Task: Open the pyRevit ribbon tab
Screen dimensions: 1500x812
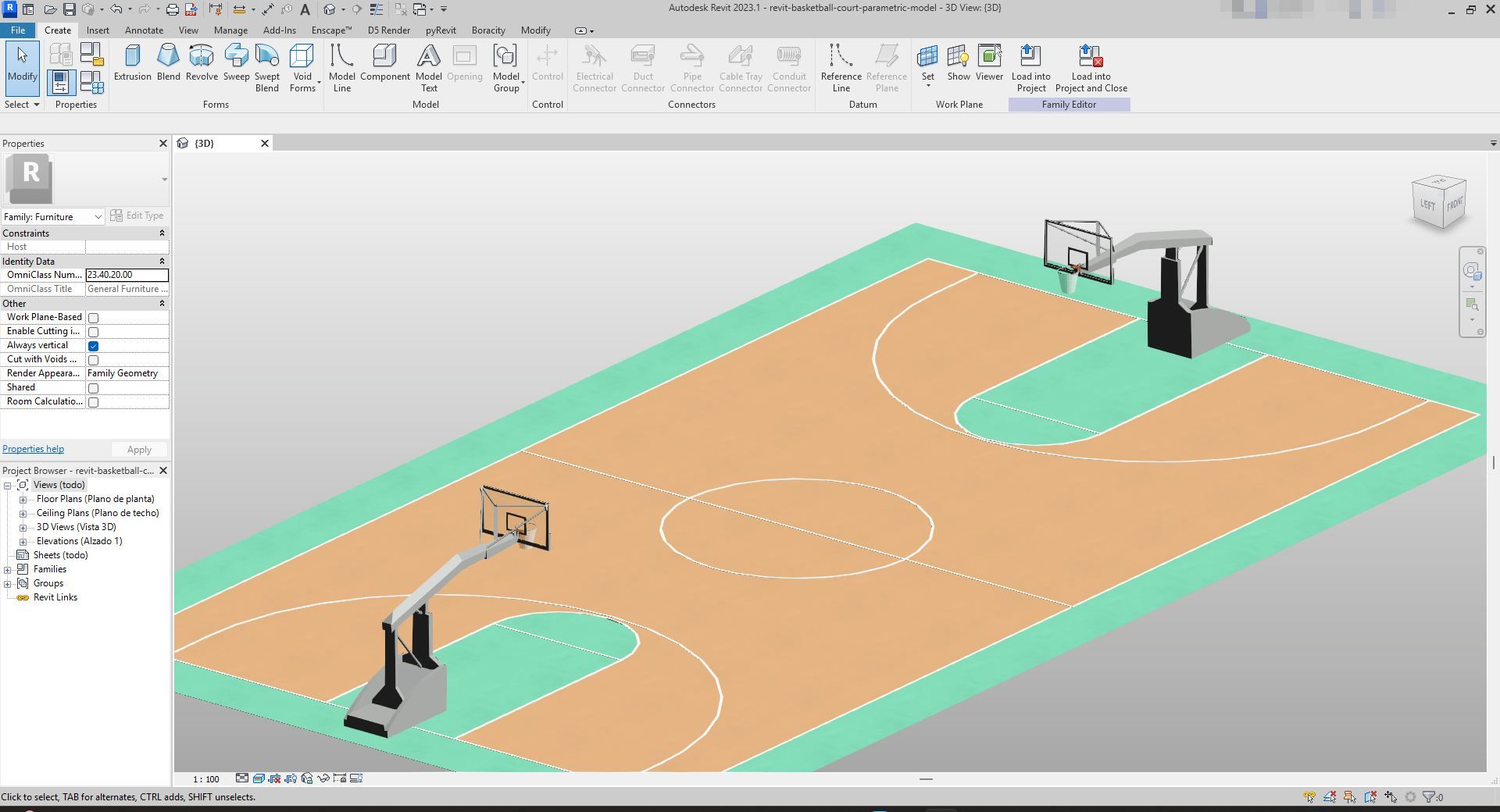Action: tap(441, 30)
